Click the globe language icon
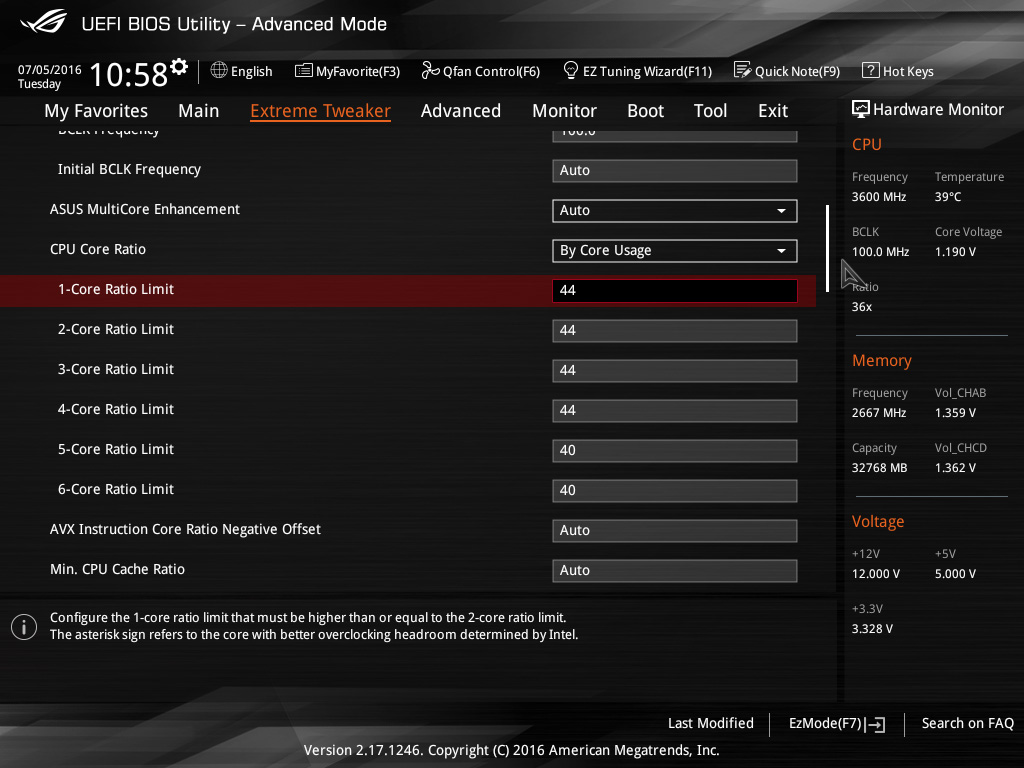The height and width of the screenshot is (768, 1024). (219, 70)
